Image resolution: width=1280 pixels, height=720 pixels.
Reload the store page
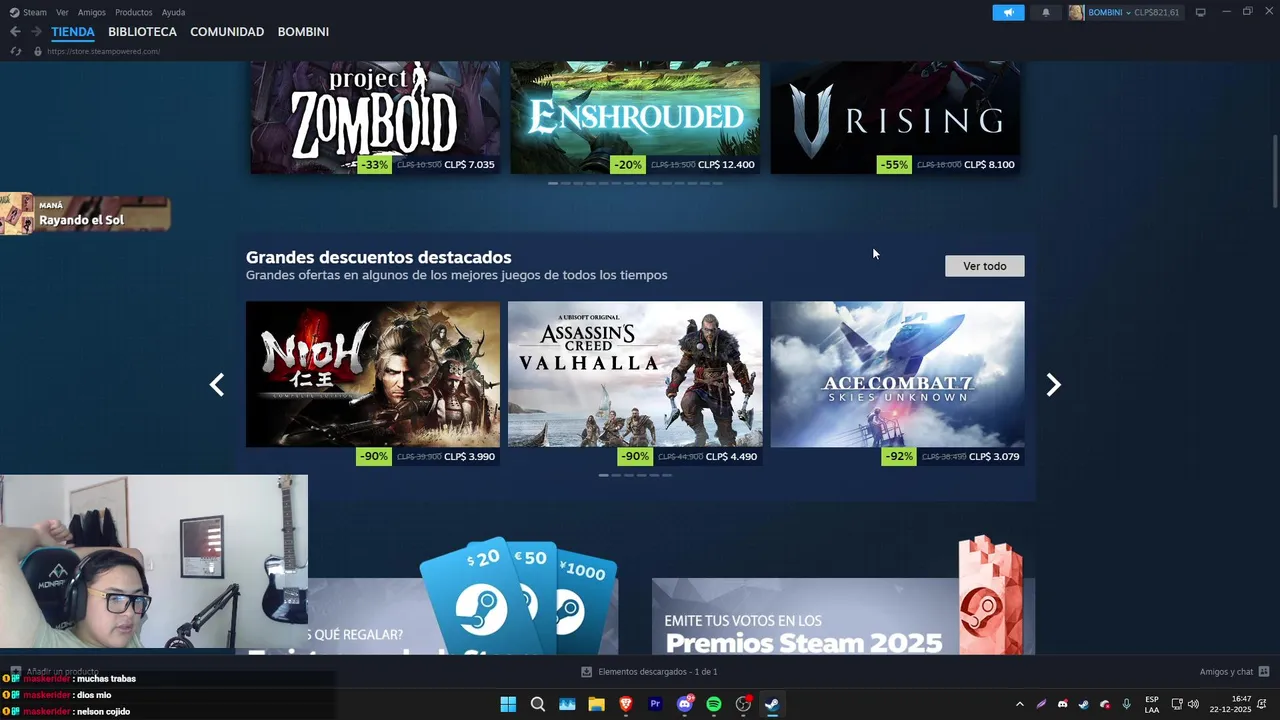[x=15, y=51]
